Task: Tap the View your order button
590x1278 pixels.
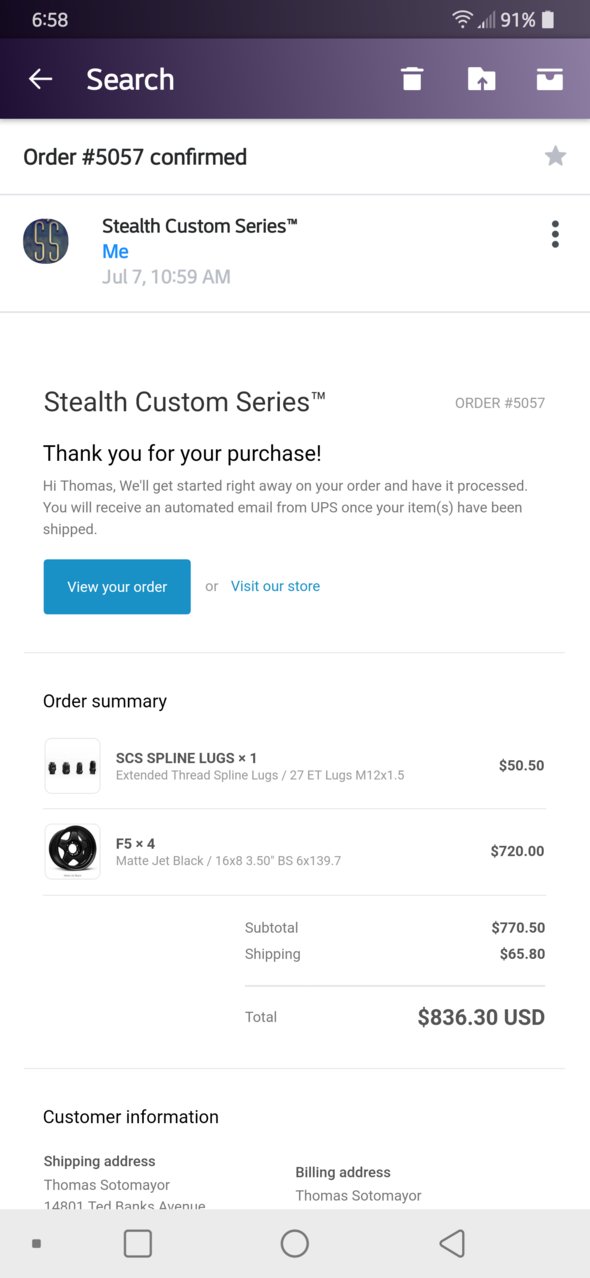Action: (x=117, y=587)
